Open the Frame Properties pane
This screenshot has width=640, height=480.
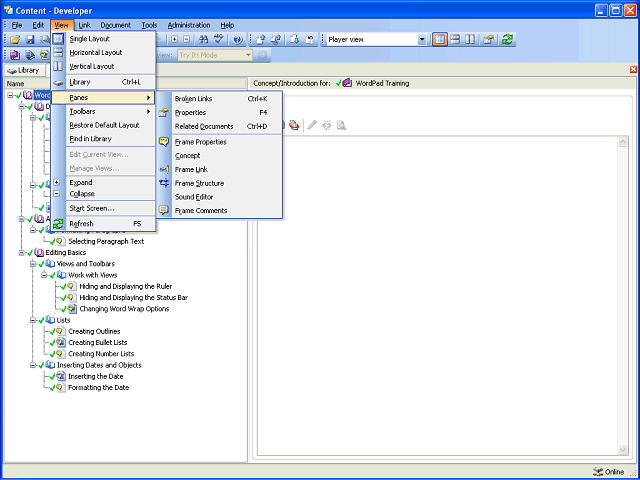click(x=220, y=142)
